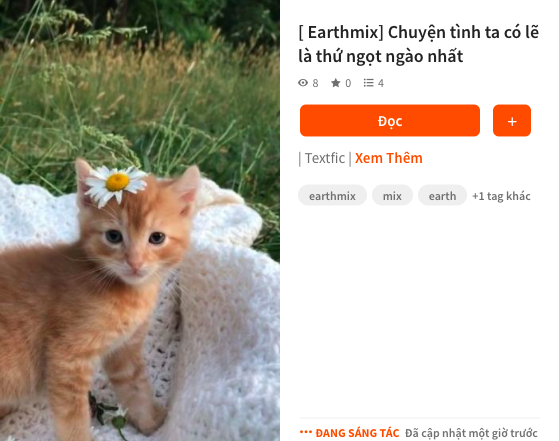559x441 pixels.
Task: Select the earth tag
Action: (442, 195)
